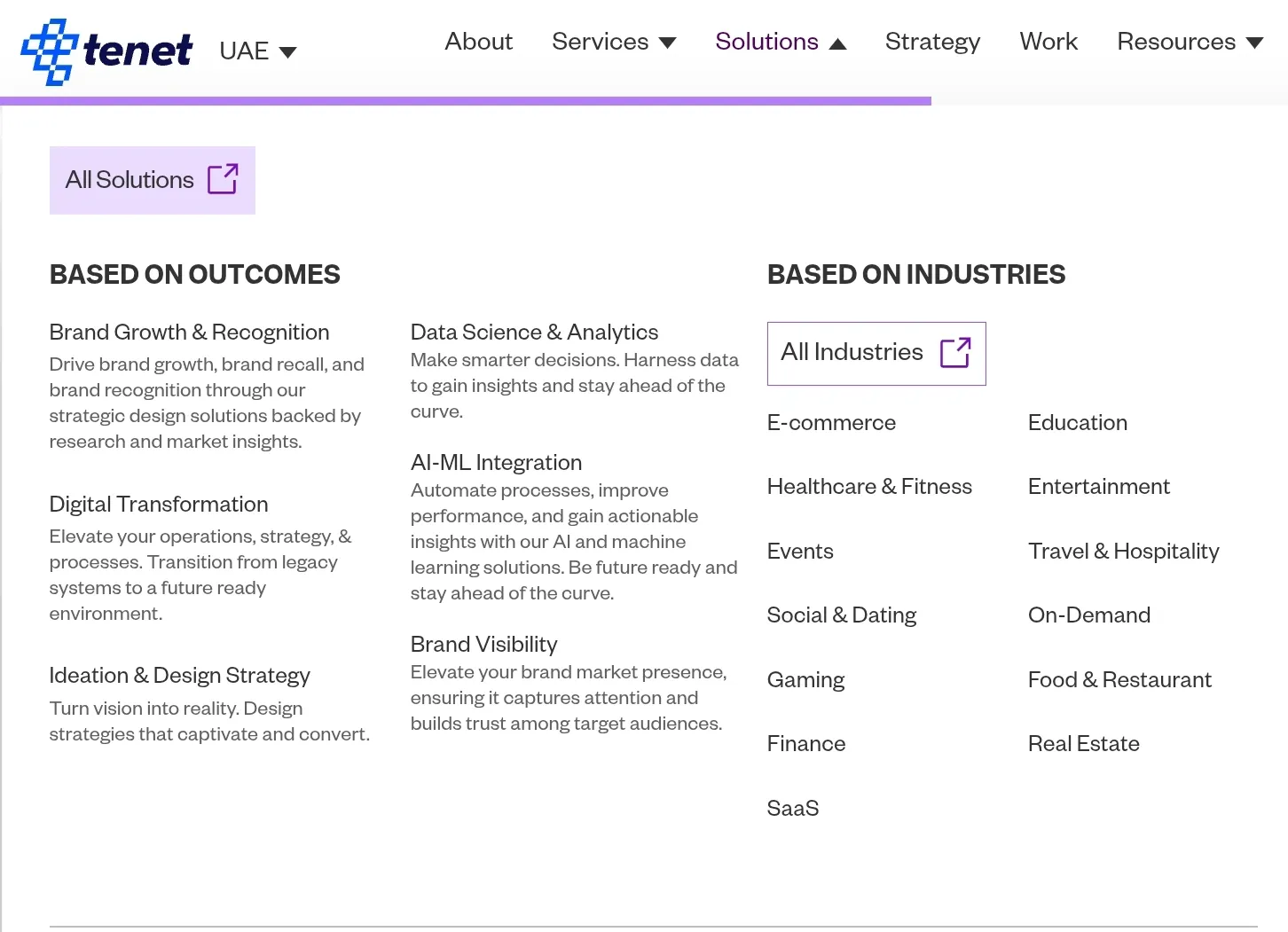Open the SaaS industry page
Viewport: 1288px width, 932px height.
click(792, 809)
